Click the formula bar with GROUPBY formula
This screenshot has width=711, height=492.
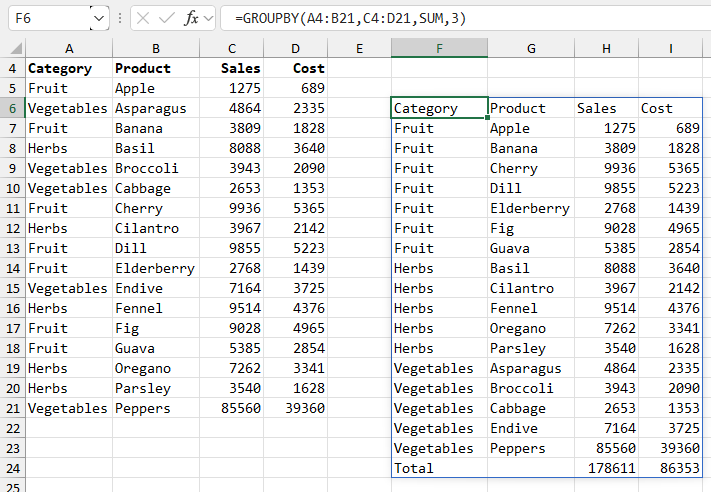pyautogui.click(x=465, y=19)
